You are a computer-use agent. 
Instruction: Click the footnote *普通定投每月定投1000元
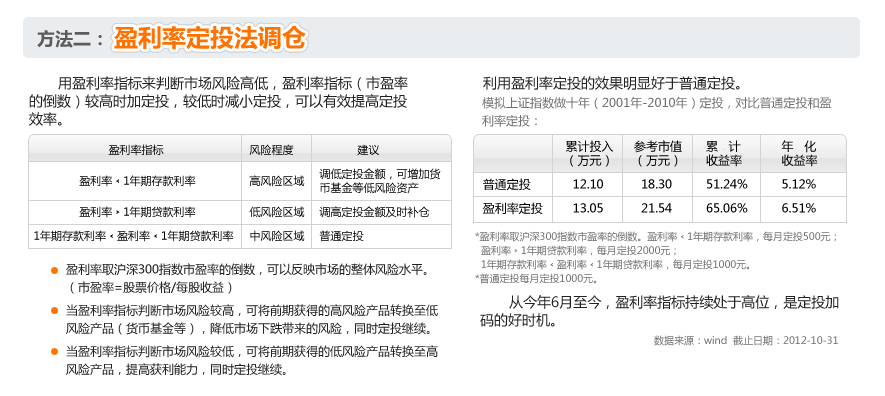pos(536,278)
